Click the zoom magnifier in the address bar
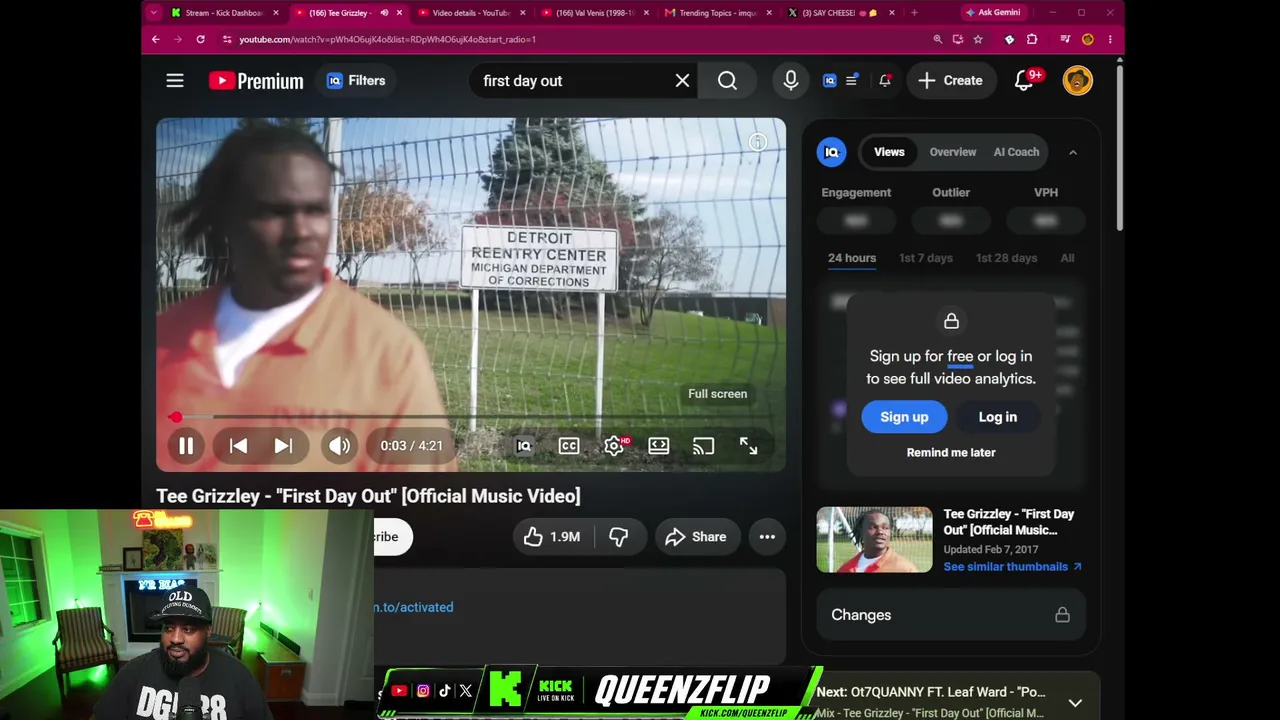Image resolution: width=1280 pixels, height=720 pixels. [x=937, y=39]
